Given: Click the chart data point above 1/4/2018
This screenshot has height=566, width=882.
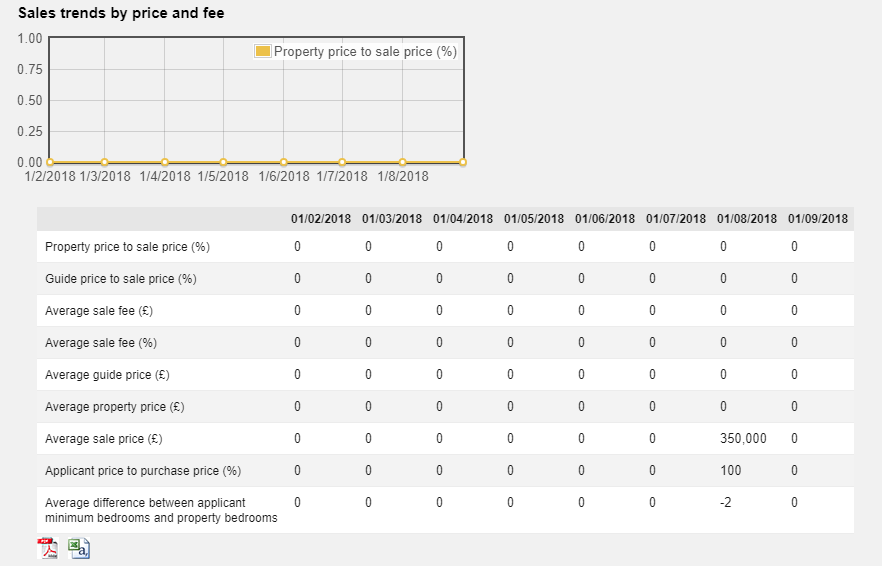Looking at the screenshot, I should click(x=165, y=162).
